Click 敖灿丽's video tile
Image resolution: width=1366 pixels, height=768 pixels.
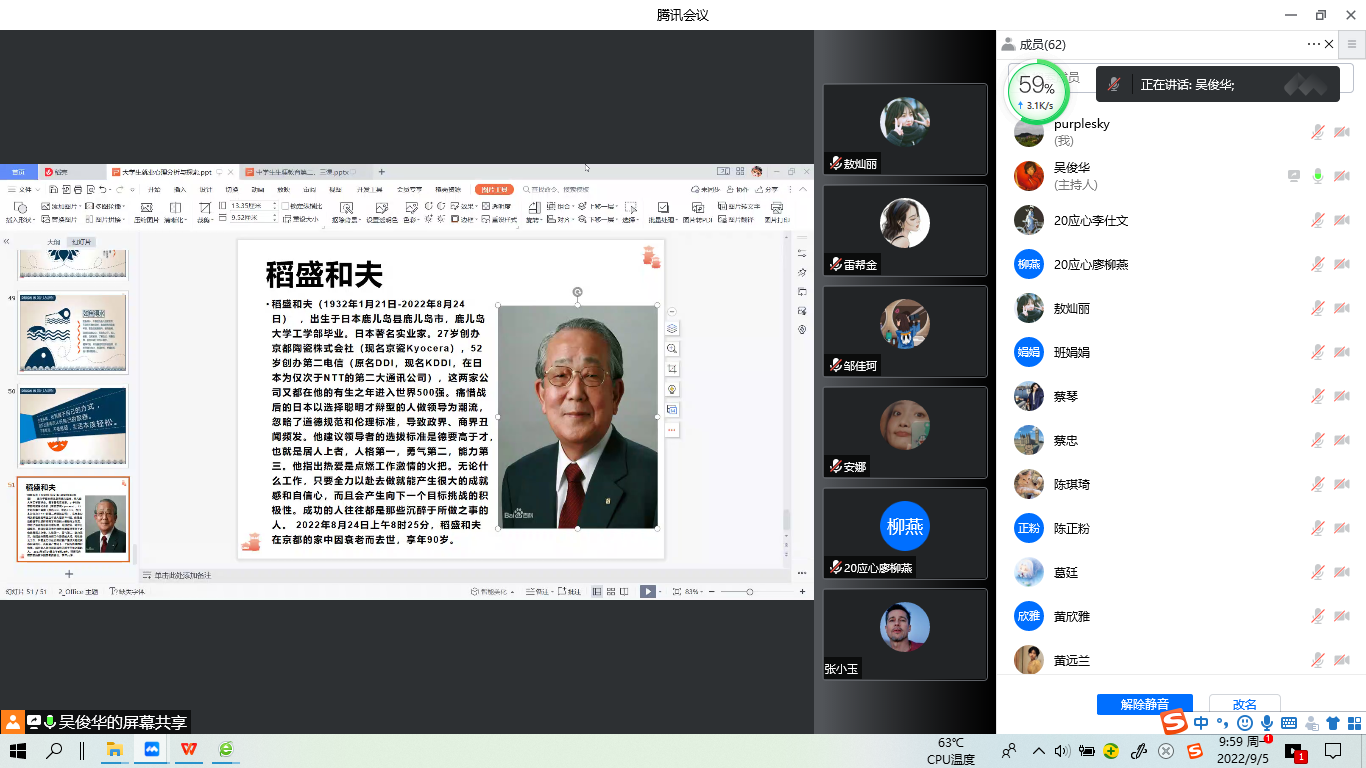coord(905,129)
